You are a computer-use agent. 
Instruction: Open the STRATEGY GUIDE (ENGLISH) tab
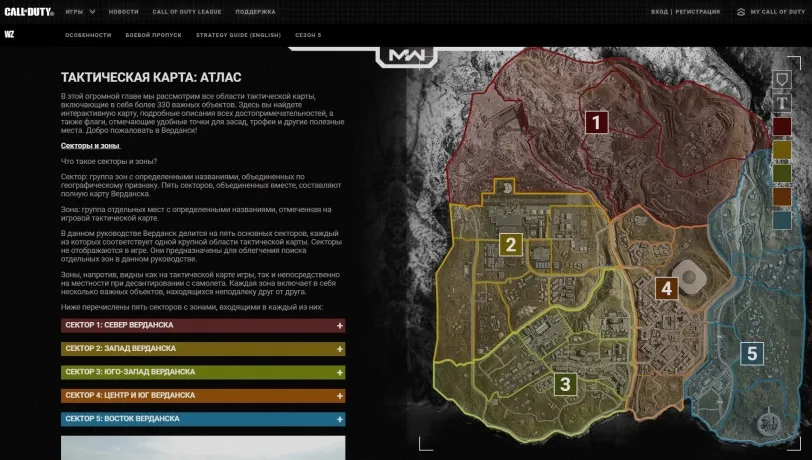(x=238, y=35)
